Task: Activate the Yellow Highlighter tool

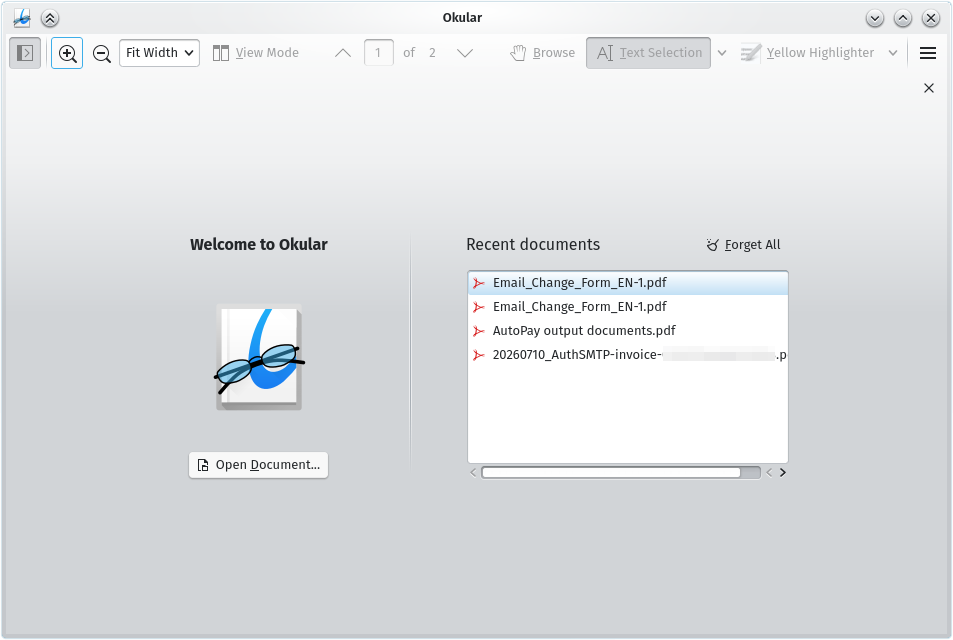Action: coord(808,53)
